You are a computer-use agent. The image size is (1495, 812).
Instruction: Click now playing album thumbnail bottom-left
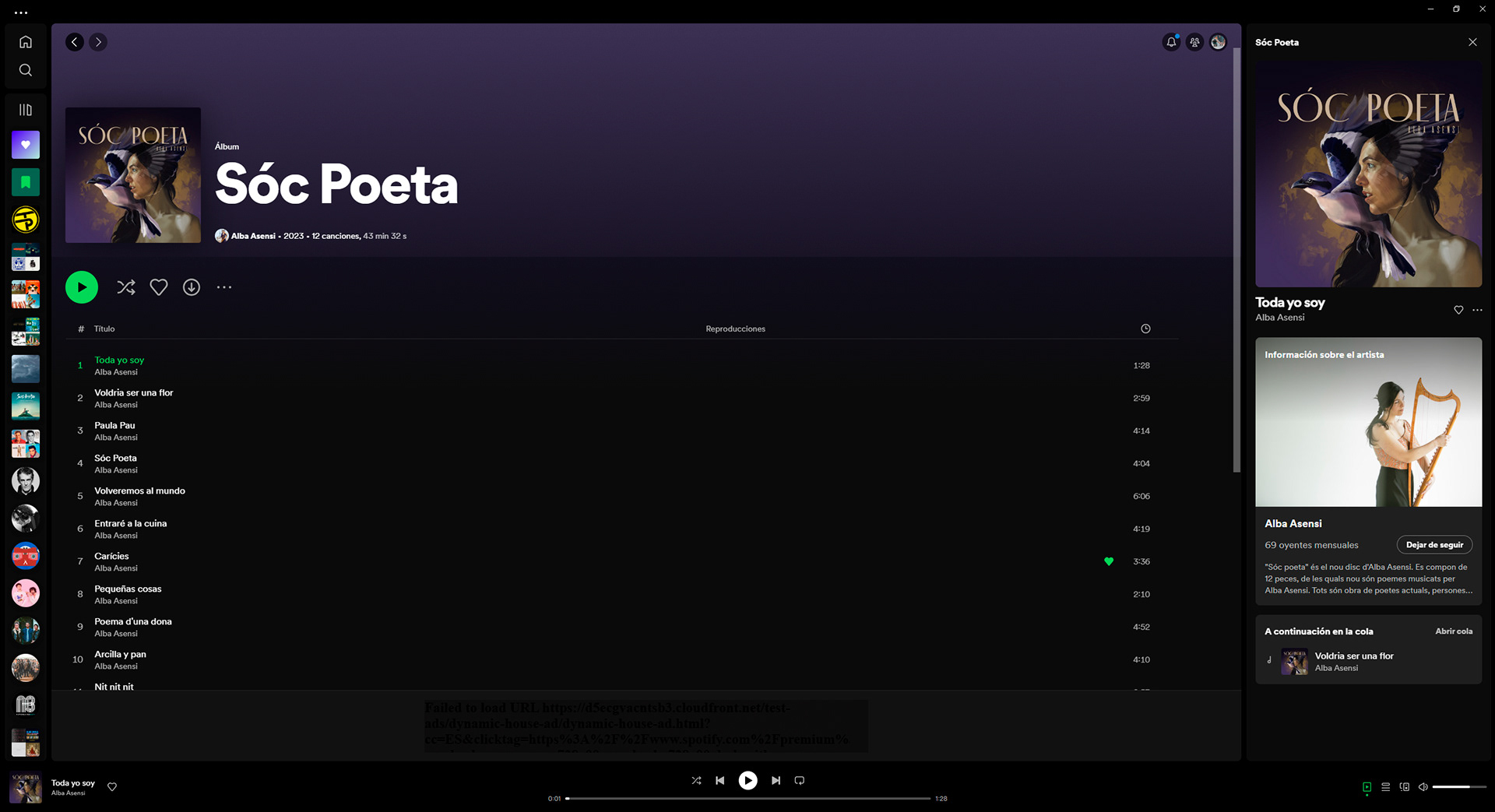26,788
